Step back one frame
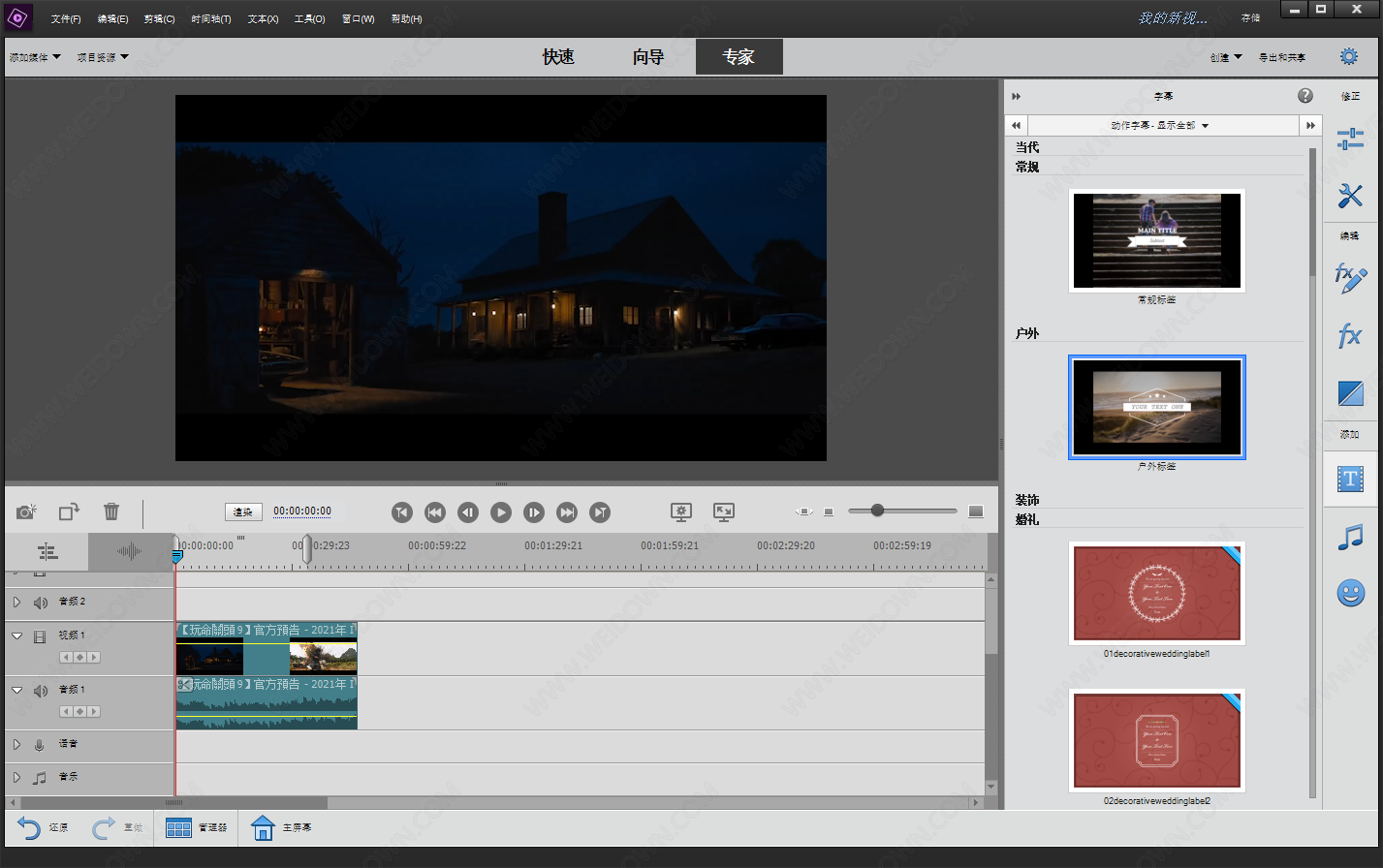This screenshot has width=1383, height=868. tap(468, 511)
